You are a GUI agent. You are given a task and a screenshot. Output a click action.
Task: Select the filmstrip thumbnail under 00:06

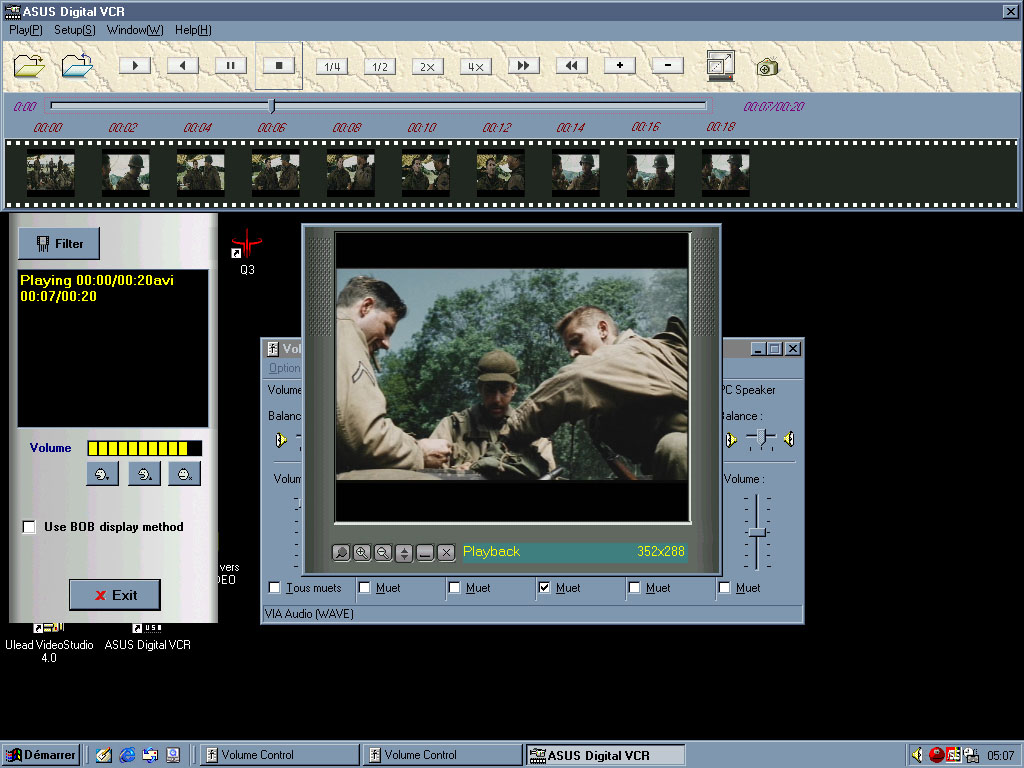coord(276,172)
